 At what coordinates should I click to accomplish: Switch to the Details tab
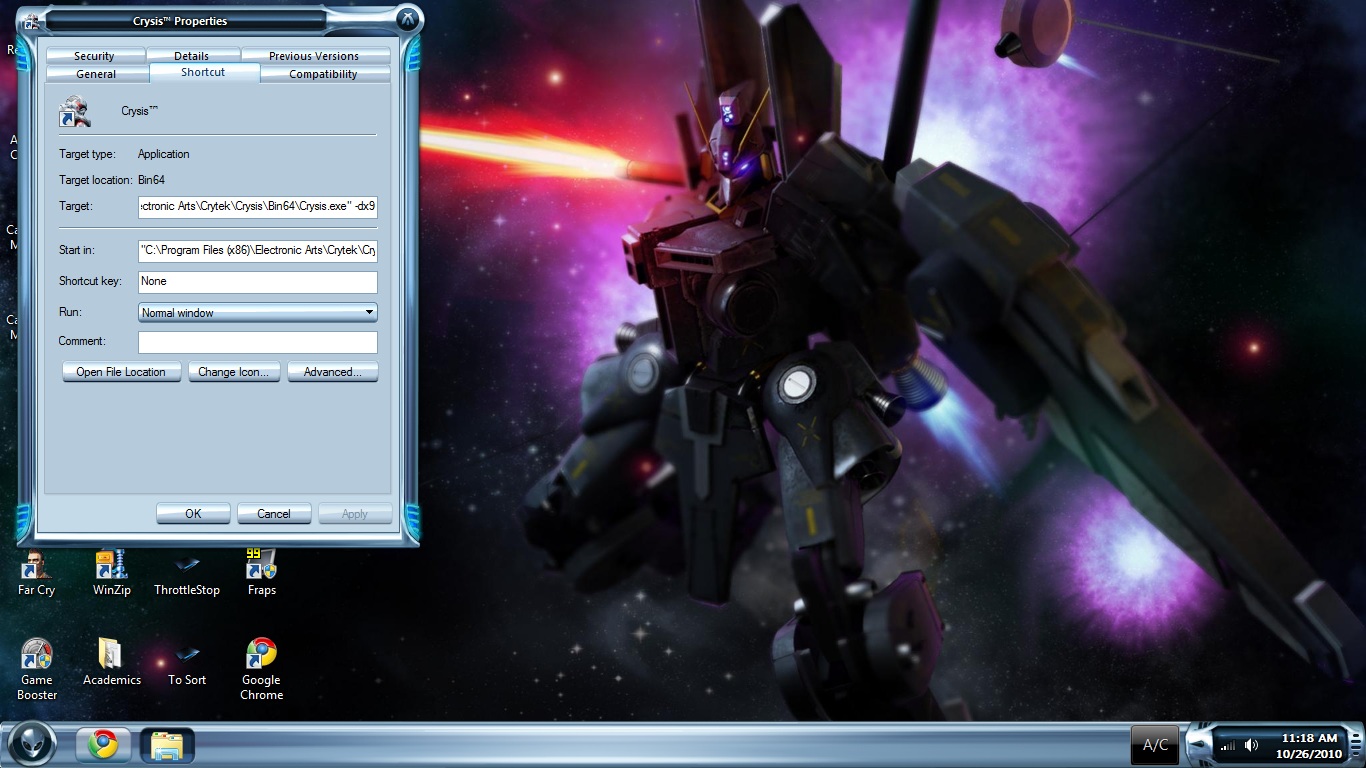point(191,56)
